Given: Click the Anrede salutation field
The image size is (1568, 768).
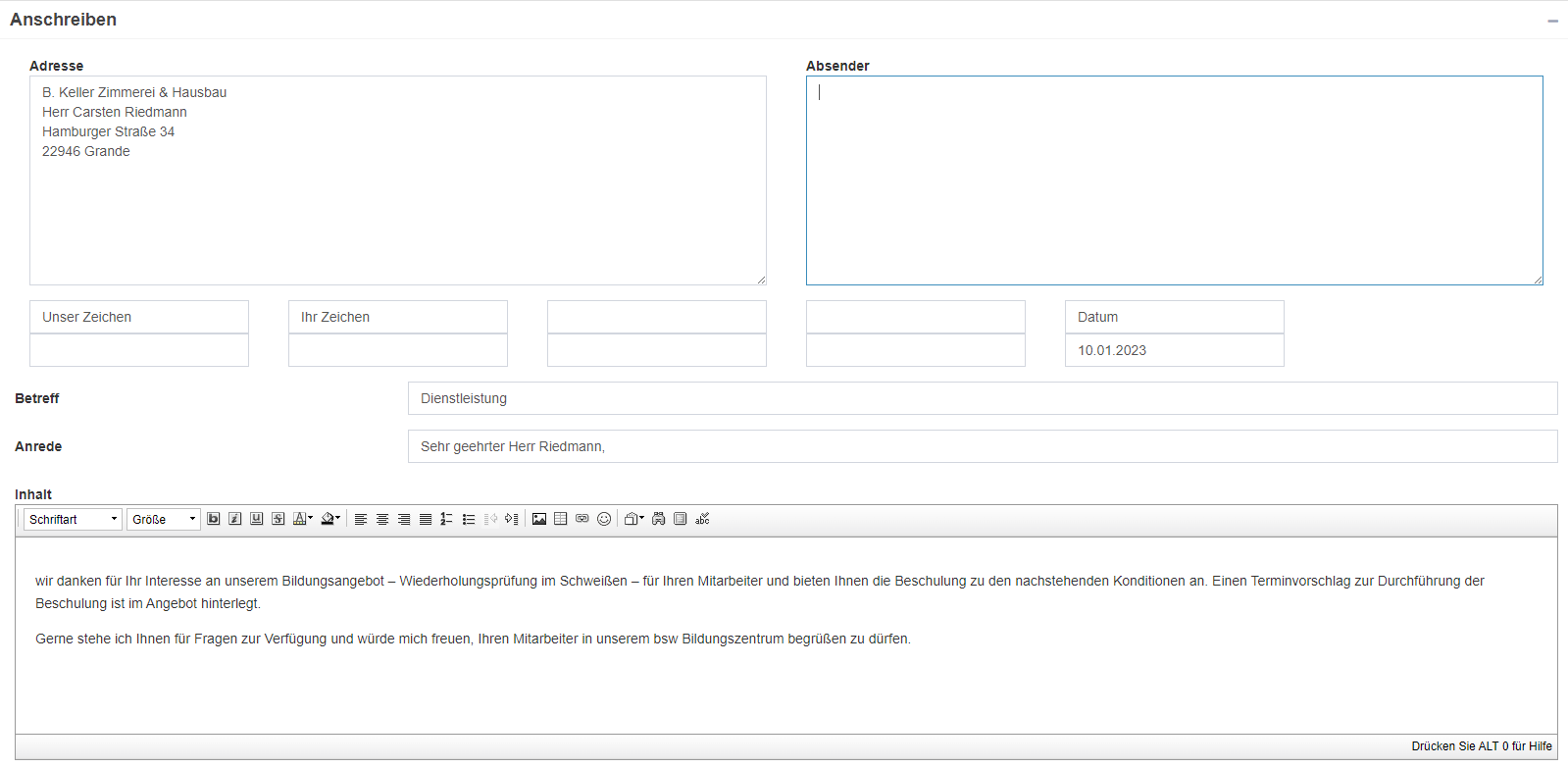Looking at the screenshot, I should (982, 446).
